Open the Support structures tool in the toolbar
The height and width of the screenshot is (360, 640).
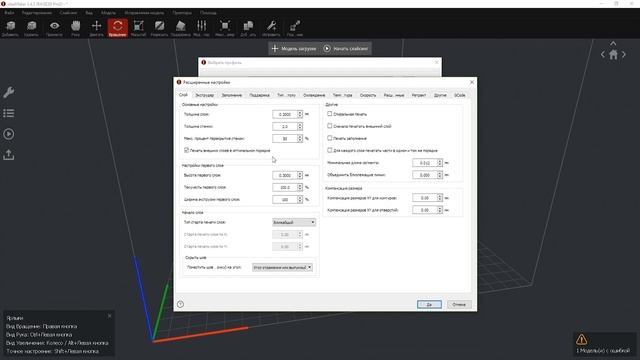(180, 26)
